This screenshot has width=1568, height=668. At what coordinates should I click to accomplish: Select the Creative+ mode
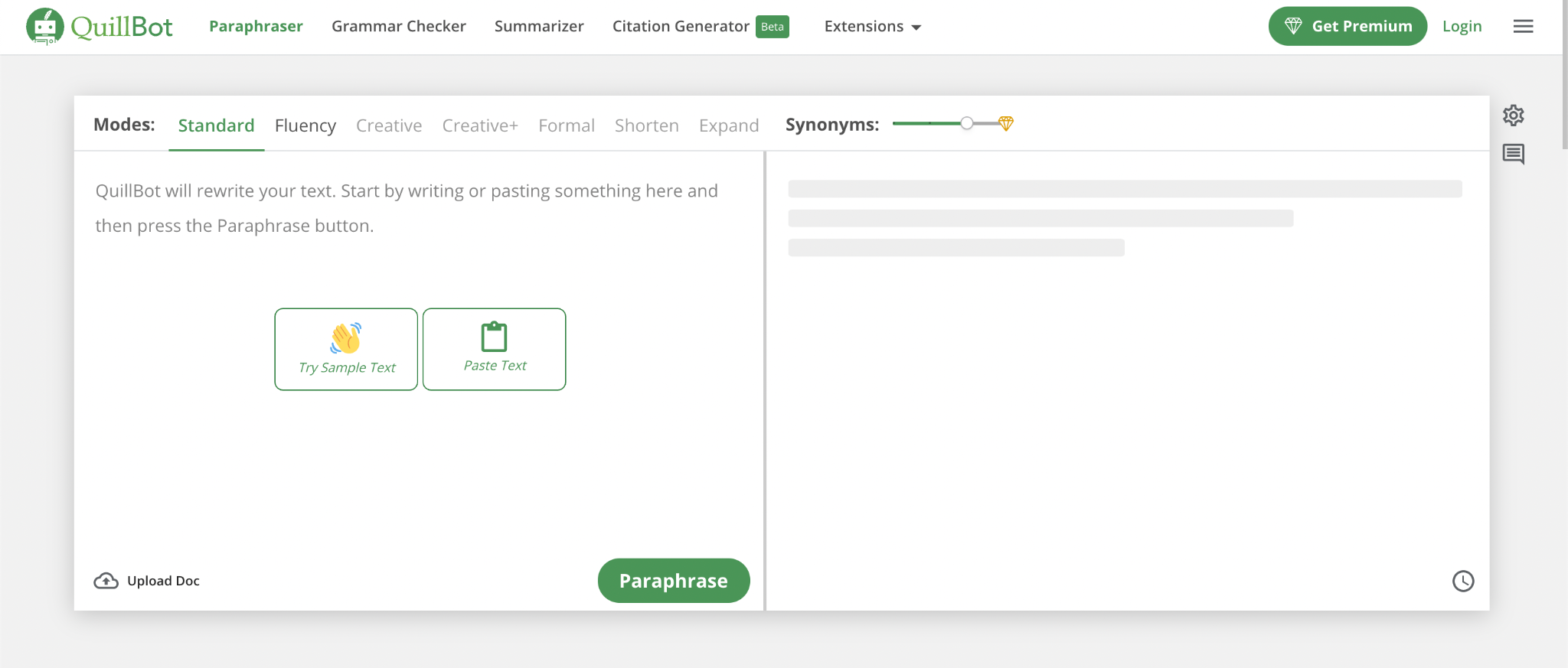(x=480, y=125)
